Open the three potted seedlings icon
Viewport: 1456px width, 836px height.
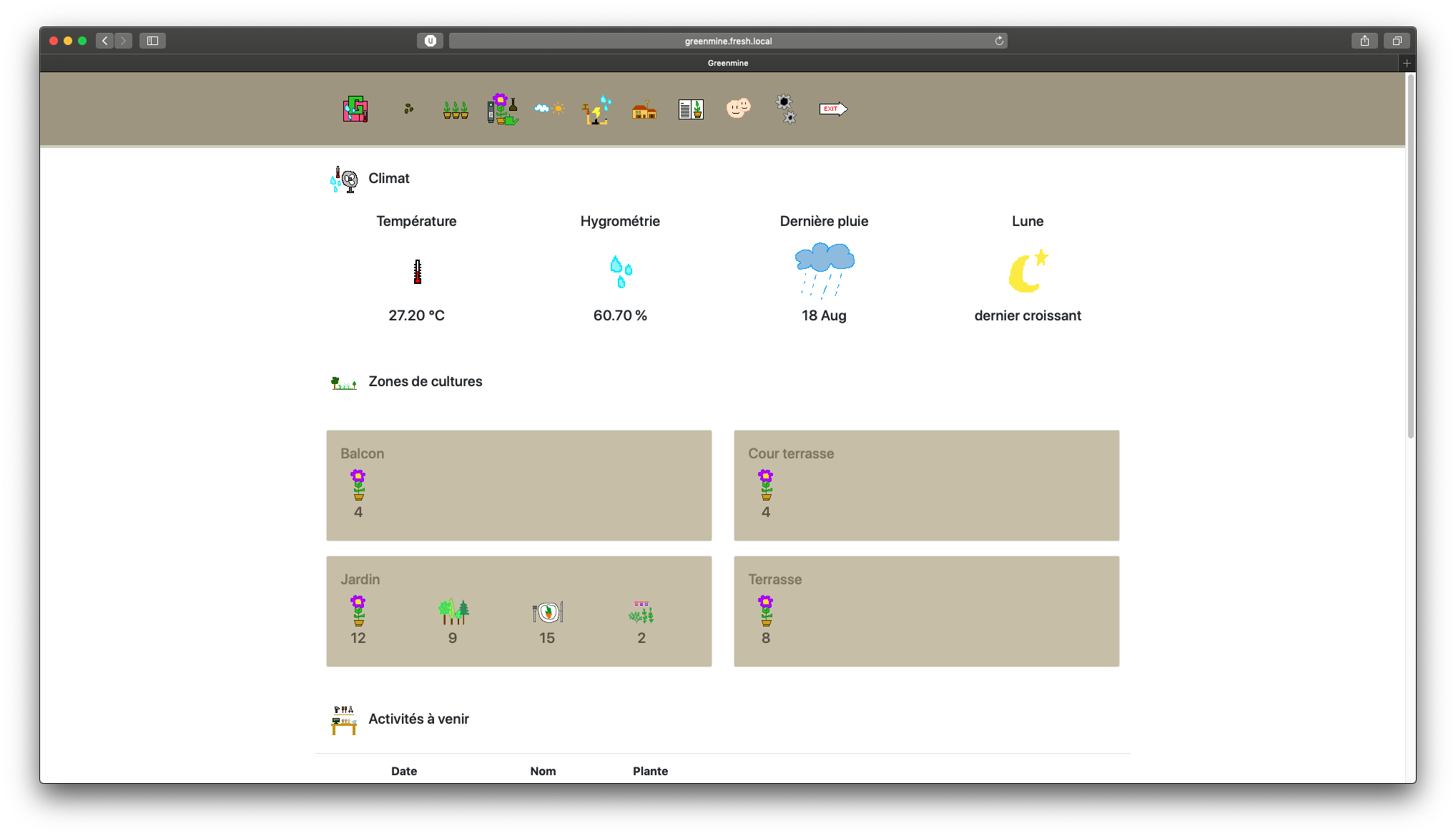[455, 109]
